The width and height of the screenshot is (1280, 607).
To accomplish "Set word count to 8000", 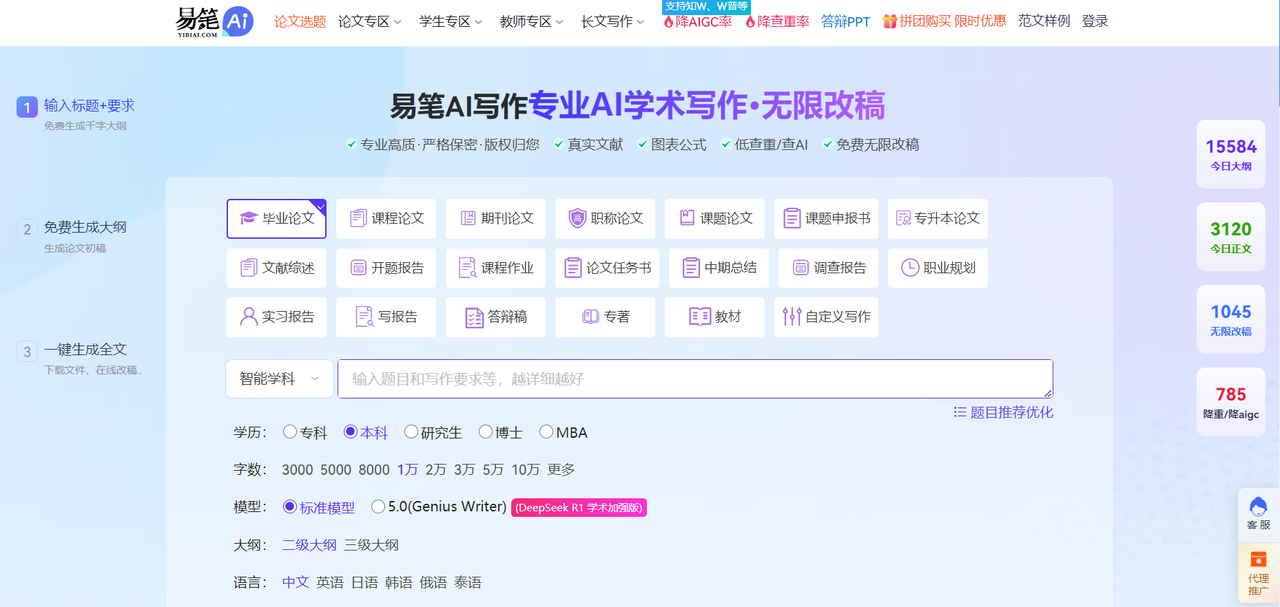I will (x=374, y=470).
